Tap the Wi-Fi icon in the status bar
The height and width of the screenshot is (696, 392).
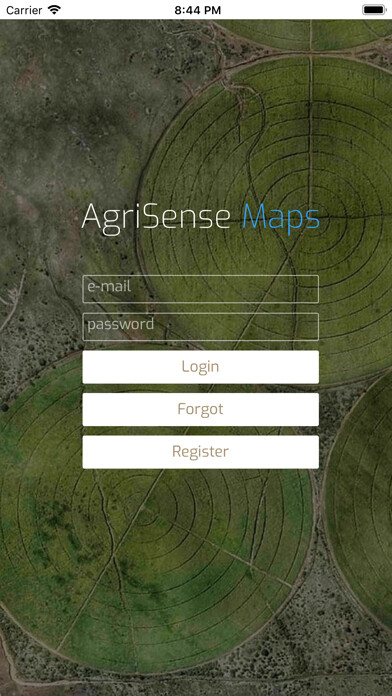coord(55,10)
